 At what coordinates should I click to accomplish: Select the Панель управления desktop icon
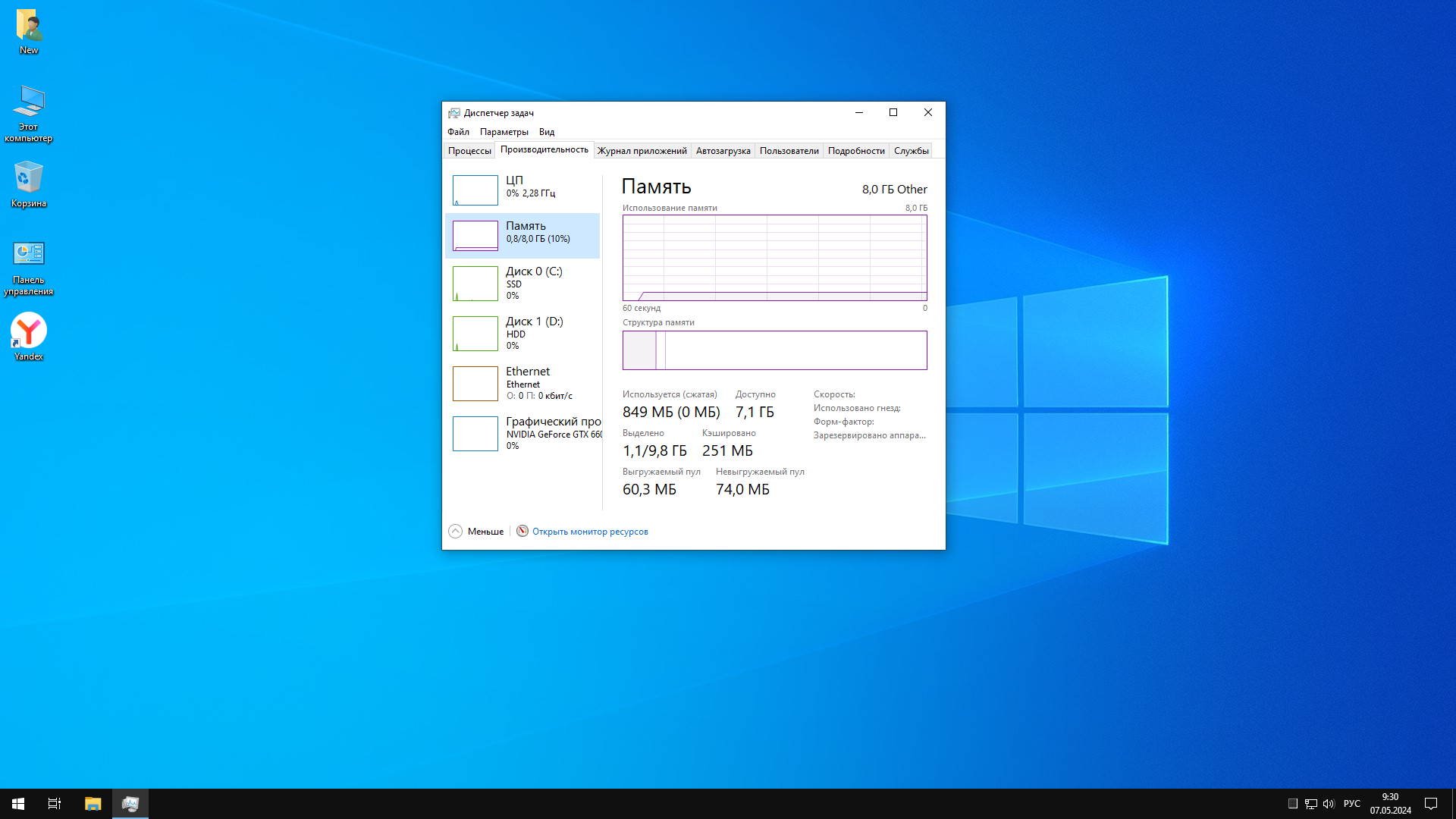[x=29, y=256]
